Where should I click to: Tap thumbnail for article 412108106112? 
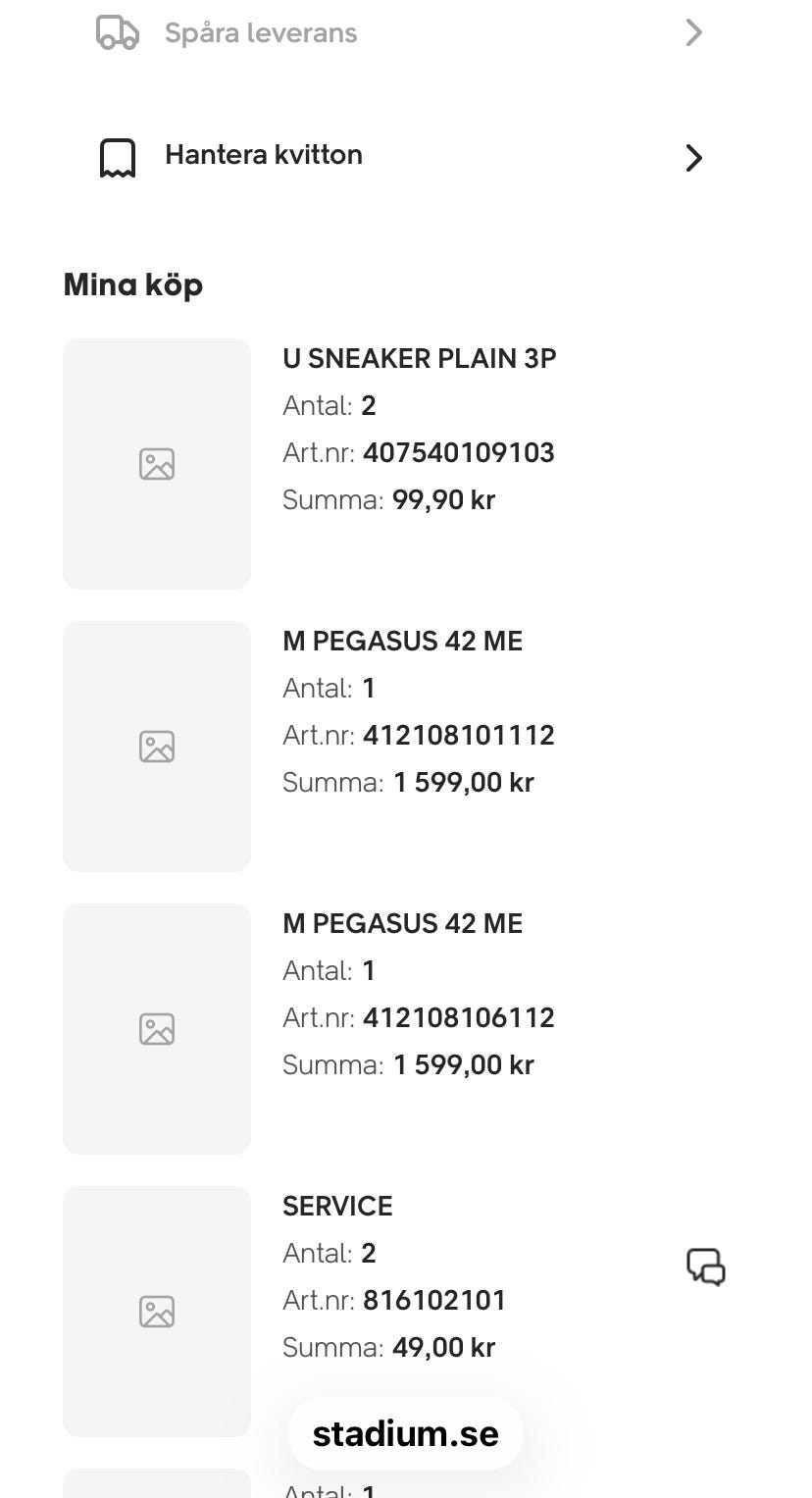157,1029
